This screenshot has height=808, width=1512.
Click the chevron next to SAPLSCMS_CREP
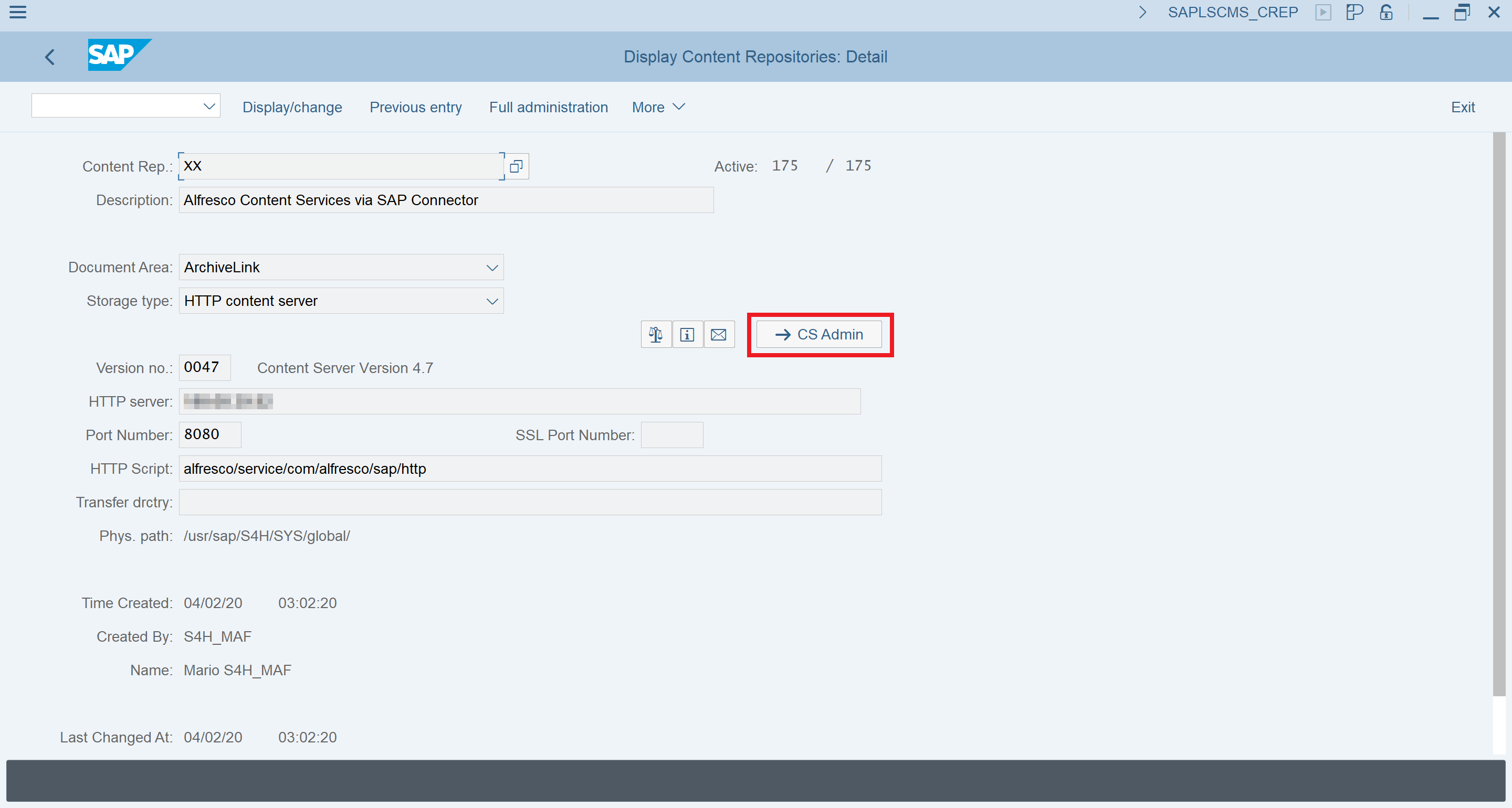1142,12
